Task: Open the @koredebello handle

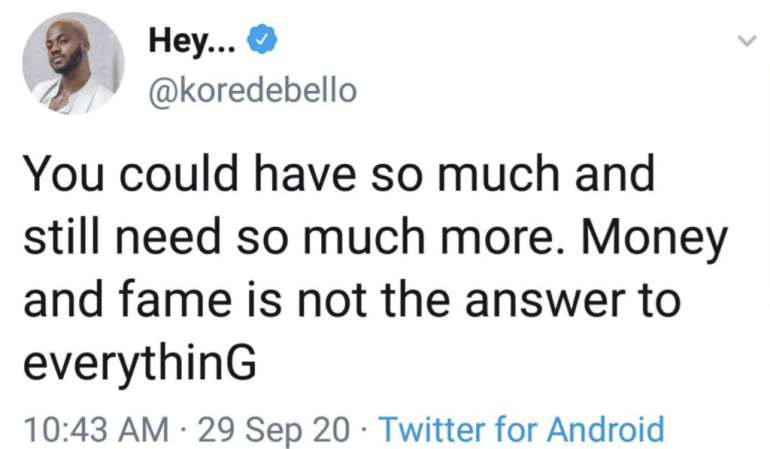Action: coord(251,90)
